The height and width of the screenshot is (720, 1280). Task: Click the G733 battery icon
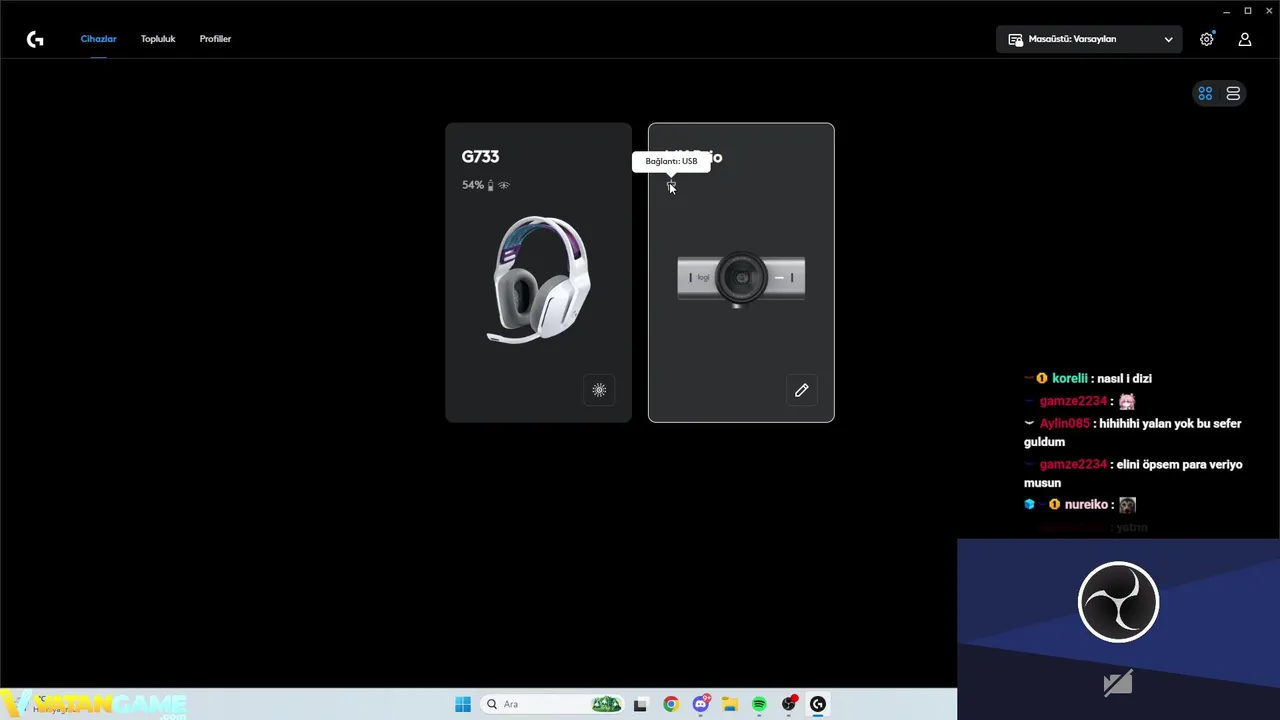click(x=490, y=185)
